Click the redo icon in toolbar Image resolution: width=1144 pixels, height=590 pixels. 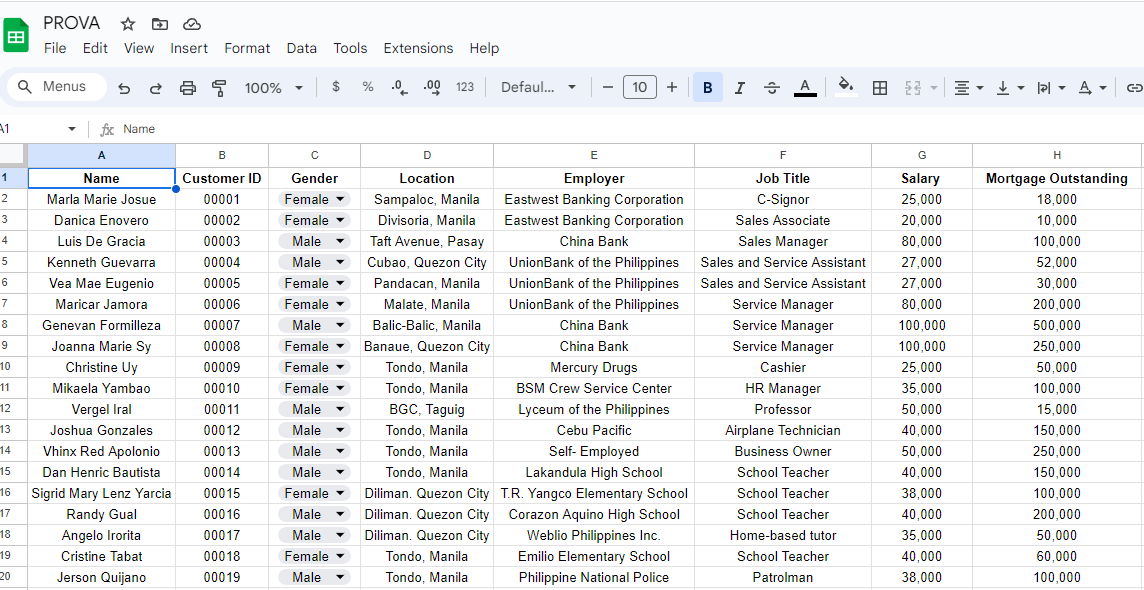pos(156,88)
